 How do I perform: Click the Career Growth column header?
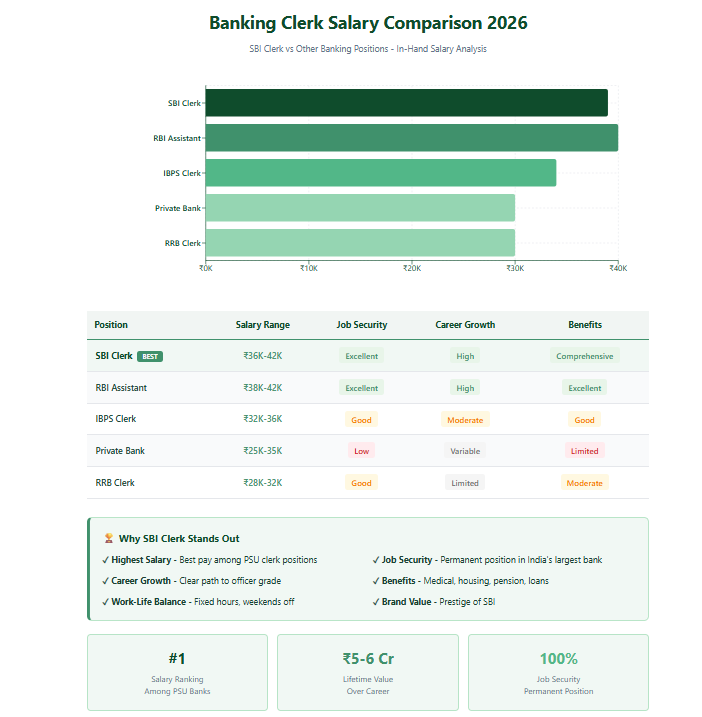coord(465,325)
